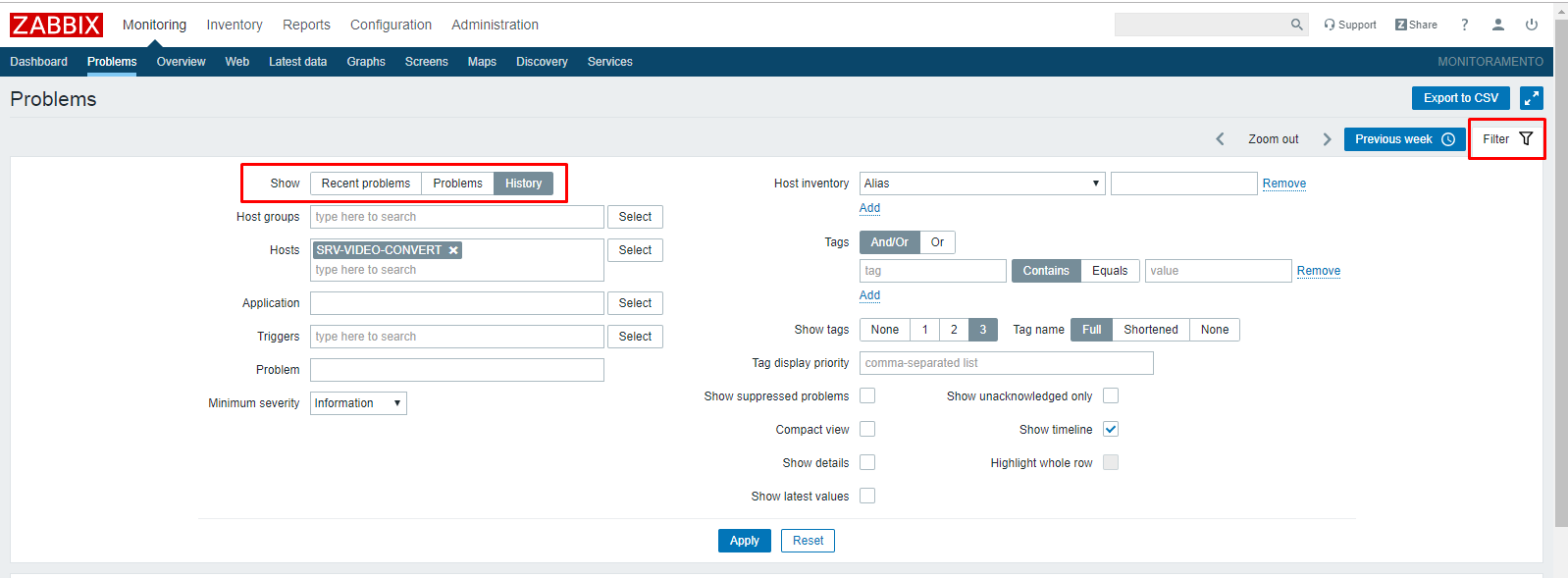Check the Show details option
This screenshot has width=1568, height=578.
pyautogui.click(x=867, y=463)
